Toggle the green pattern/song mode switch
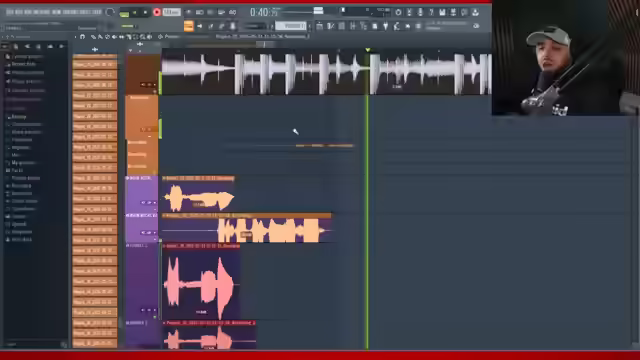Viewport: 640px width, 360px height. click(124, 14)
